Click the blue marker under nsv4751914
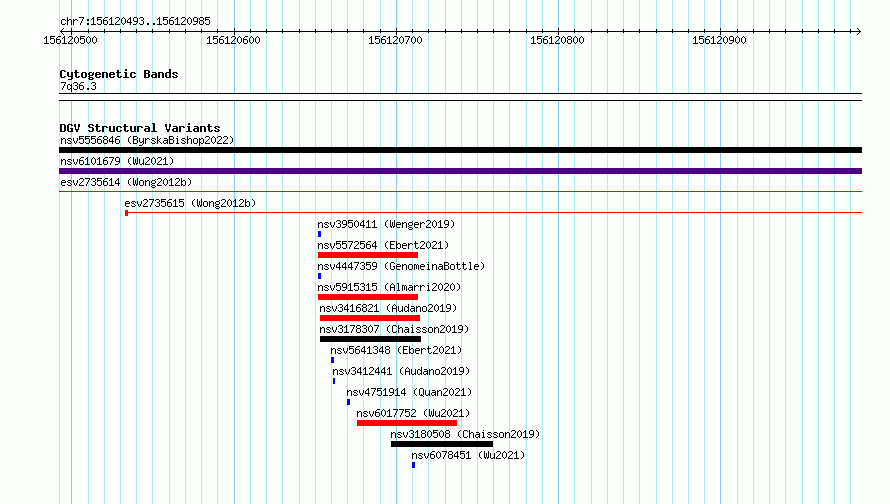The width and height of the screenshot is (890, 504). pyautogui.click(x=349, y=402)
